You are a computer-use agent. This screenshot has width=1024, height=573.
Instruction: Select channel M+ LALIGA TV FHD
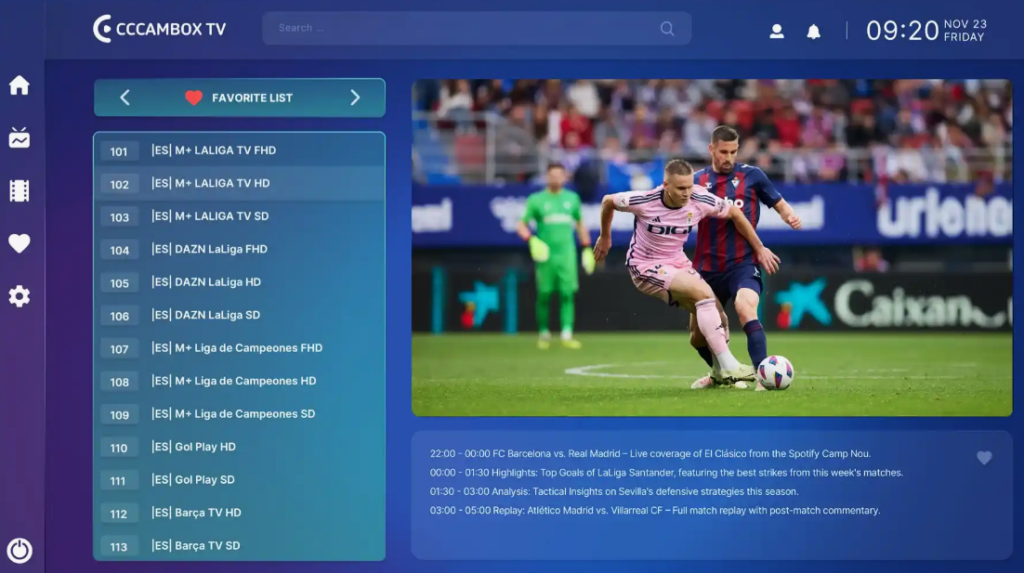[x=239, y=150]
